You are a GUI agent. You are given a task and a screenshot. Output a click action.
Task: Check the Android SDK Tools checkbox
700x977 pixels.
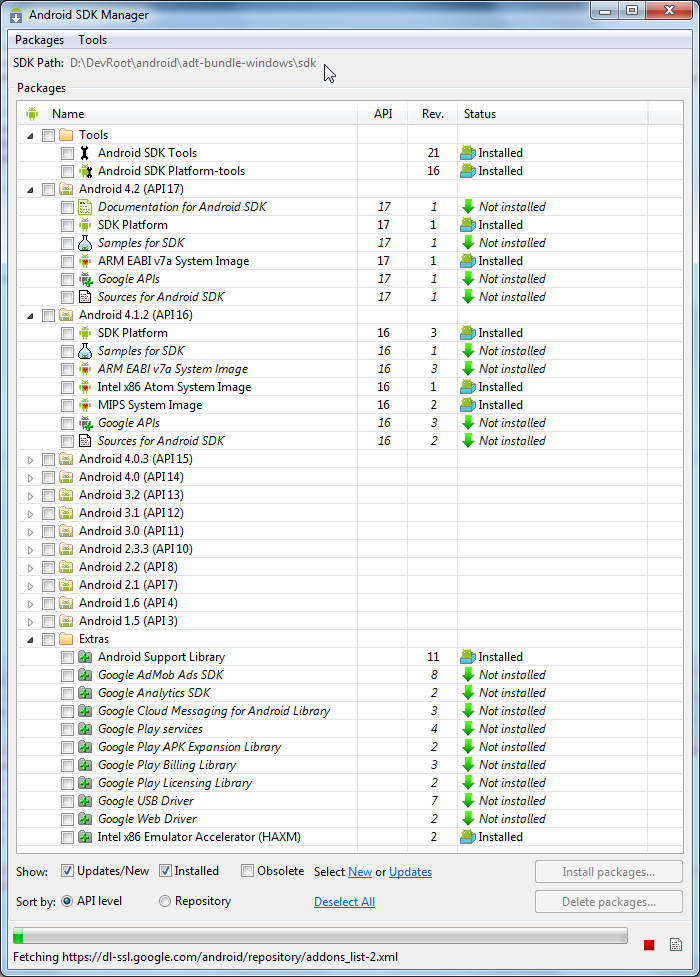tap(67, 153)
